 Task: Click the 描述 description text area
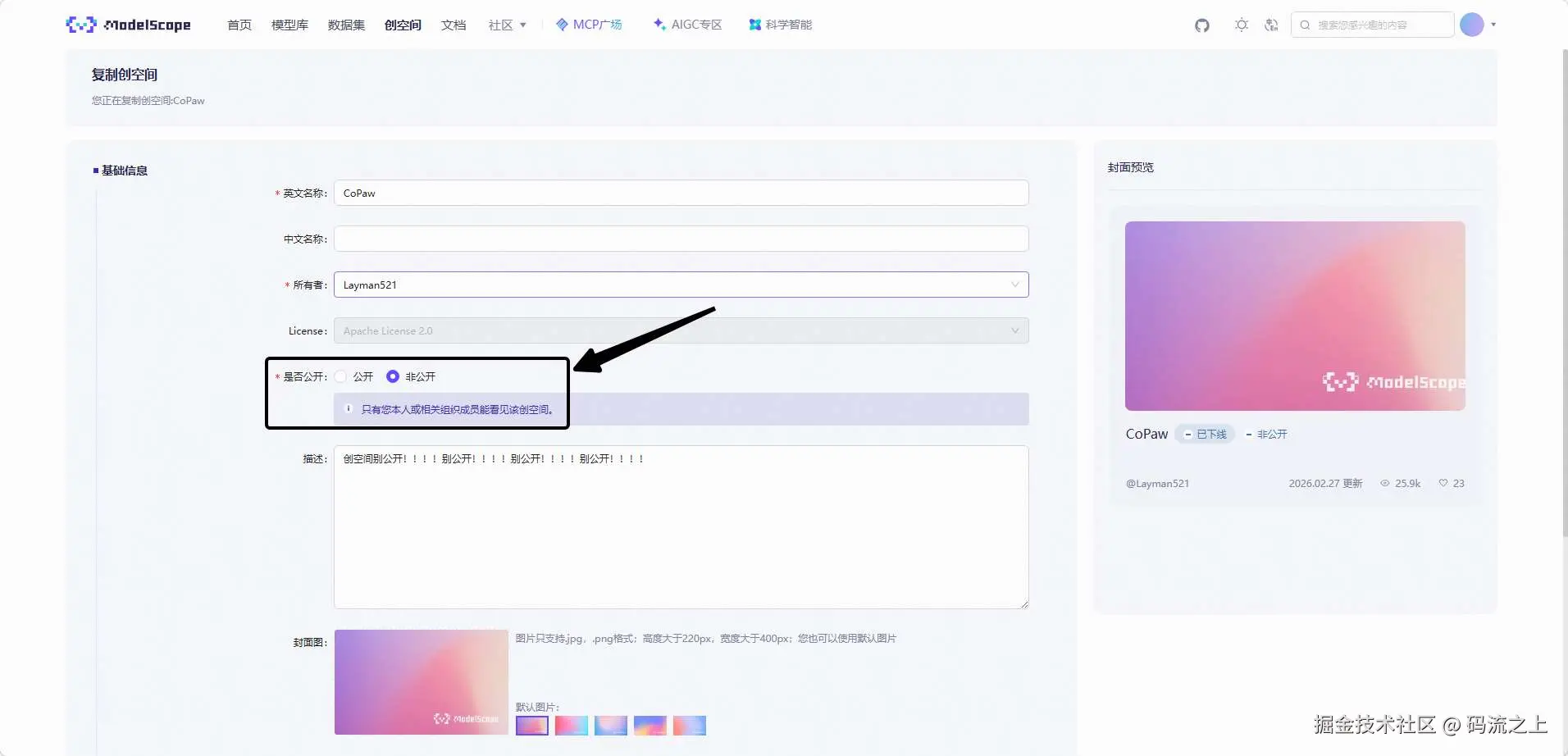[x=681, y=527]
